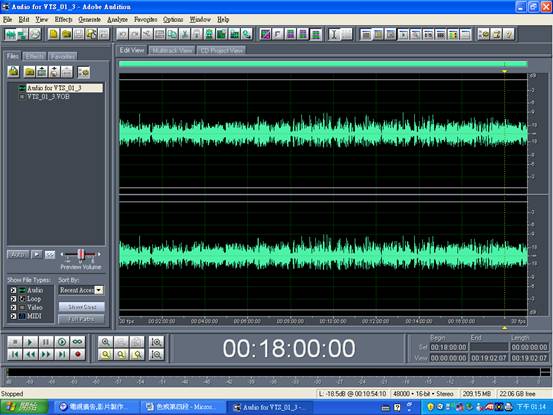Open the Sort By Recent Access dropdown

(x=99, y=290)
